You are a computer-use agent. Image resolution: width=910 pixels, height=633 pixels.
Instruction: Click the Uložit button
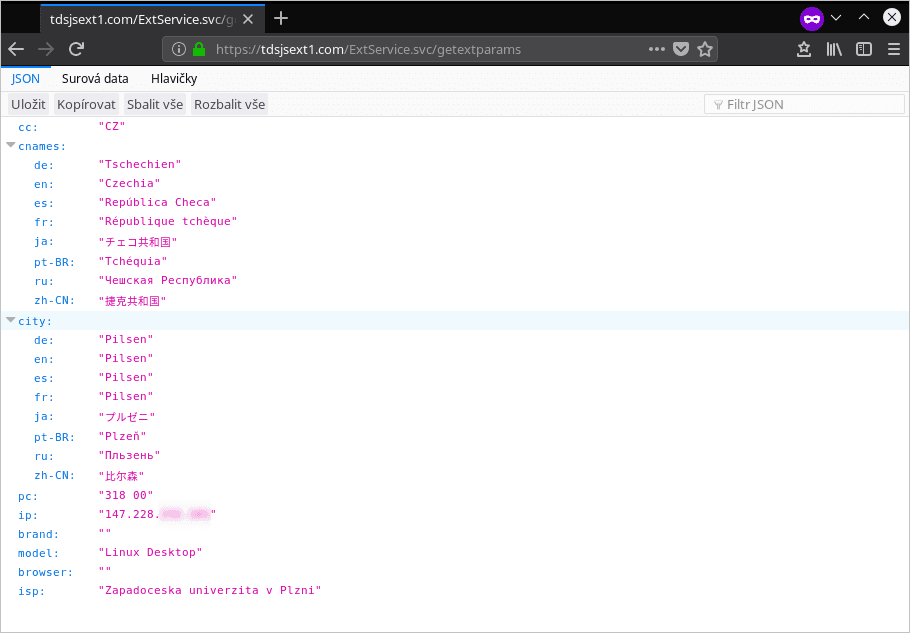click(28, 104)
